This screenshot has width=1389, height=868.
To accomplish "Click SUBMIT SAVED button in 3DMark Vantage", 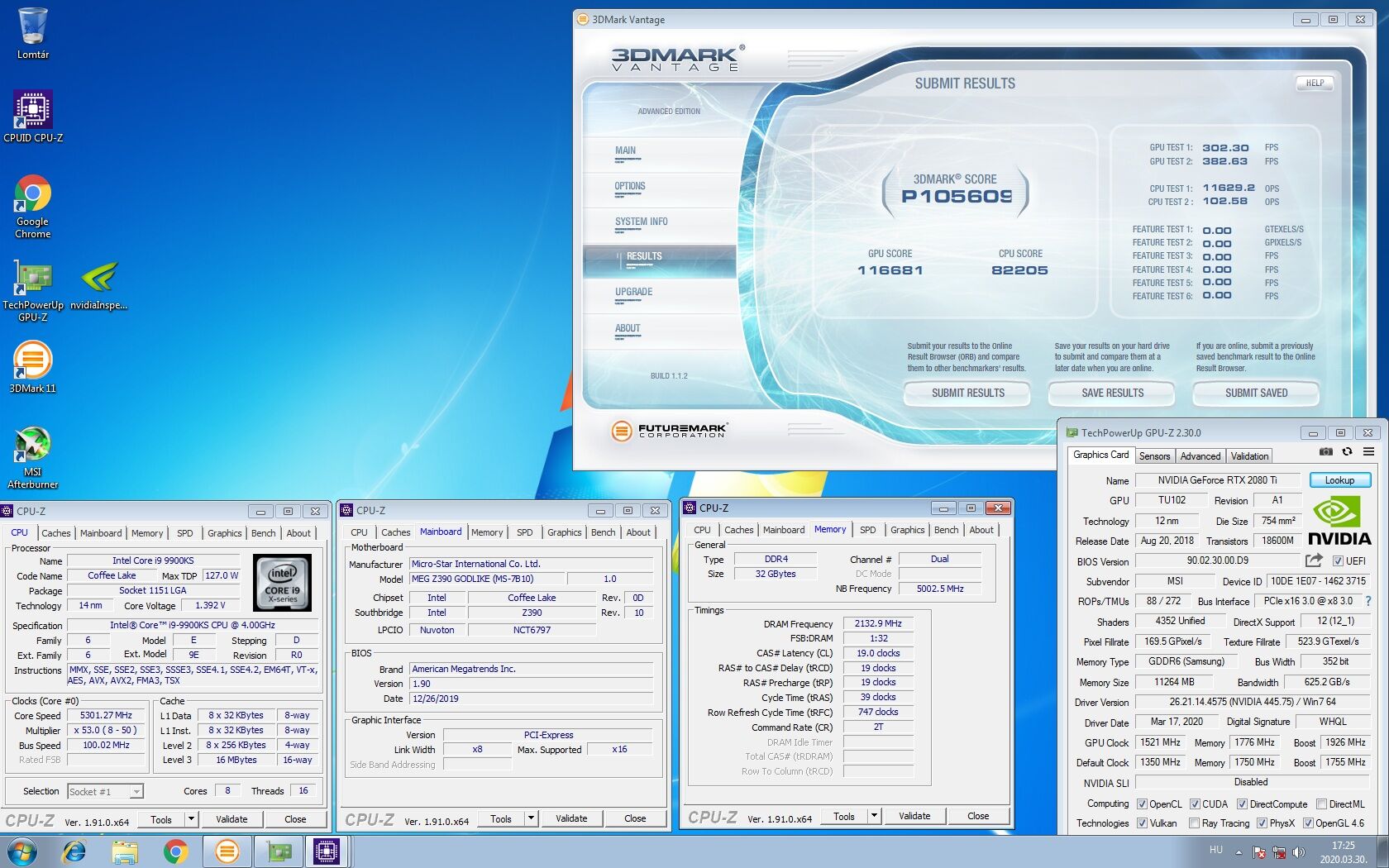I will (x=1256, y=393).
